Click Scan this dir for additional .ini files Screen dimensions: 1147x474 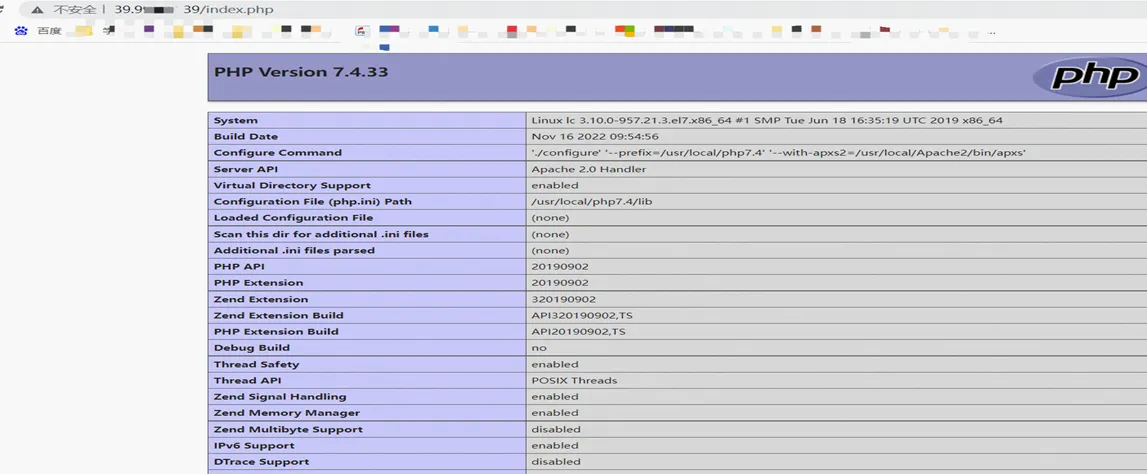tap(321, 235)
